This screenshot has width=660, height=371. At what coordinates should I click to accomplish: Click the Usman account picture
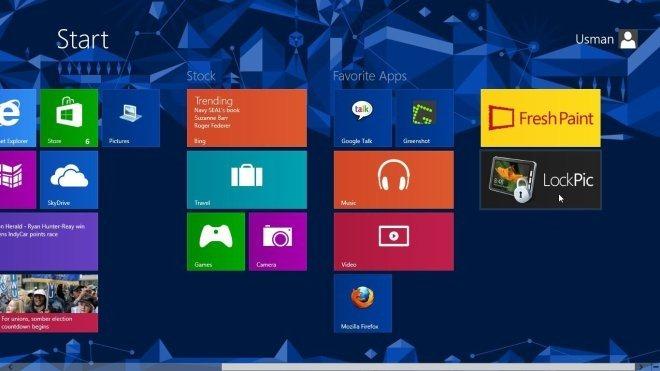point(628,39)
